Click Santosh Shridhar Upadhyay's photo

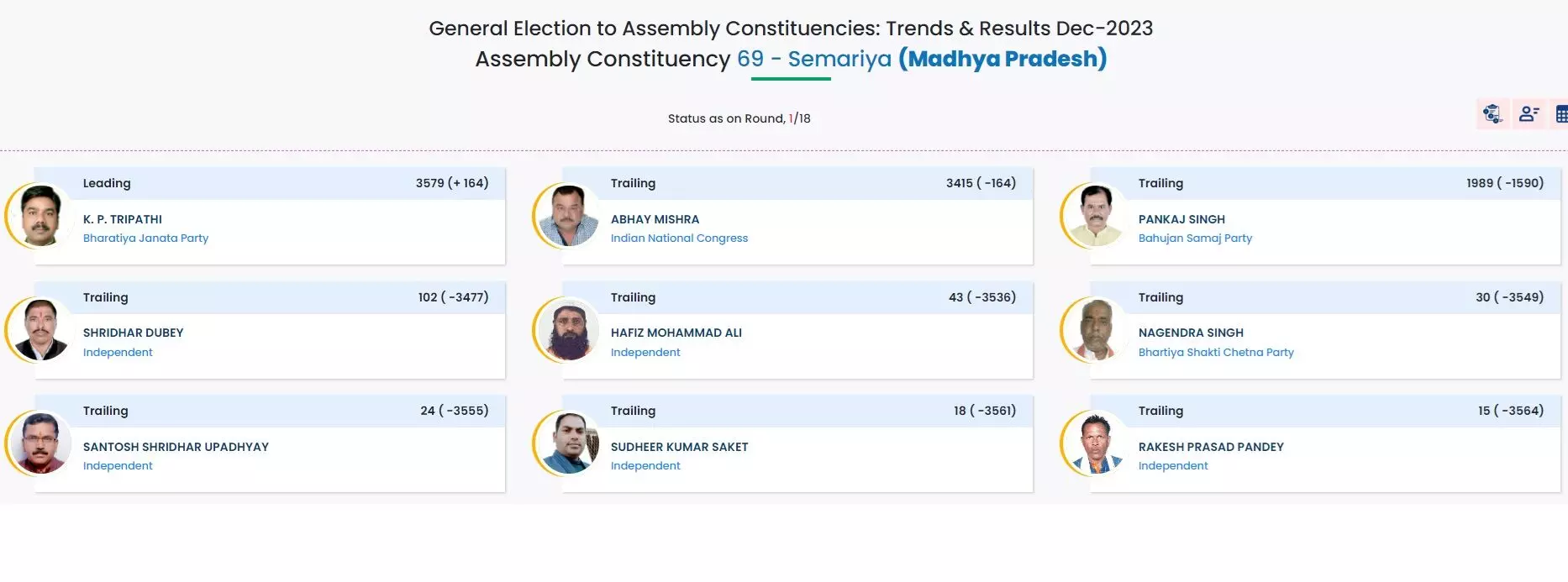[39, 443]
